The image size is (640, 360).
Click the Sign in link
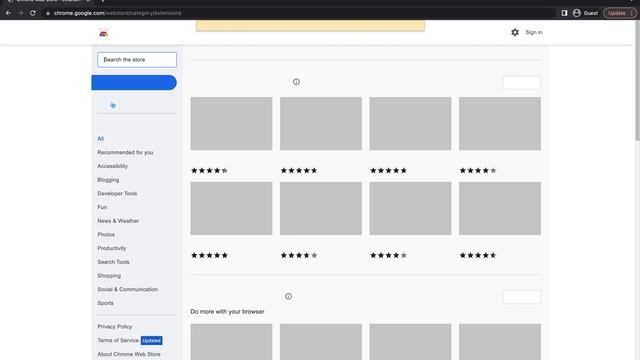coord(533,32)
